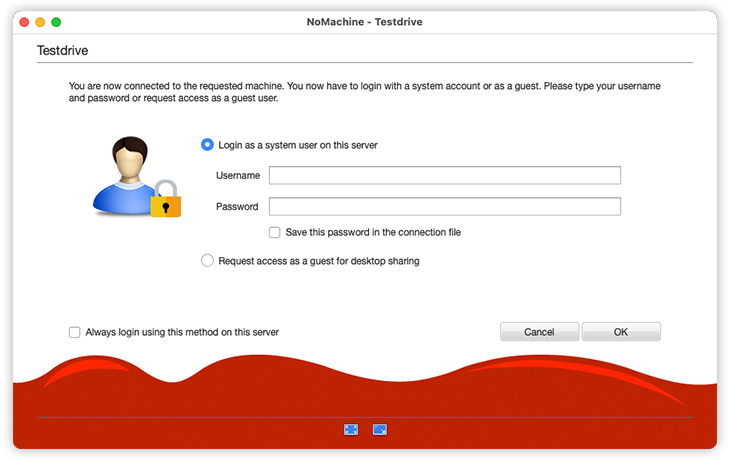Click the connection instructions paragraph
The width and height of the screenshot is (730, 461).
point(364,93)
